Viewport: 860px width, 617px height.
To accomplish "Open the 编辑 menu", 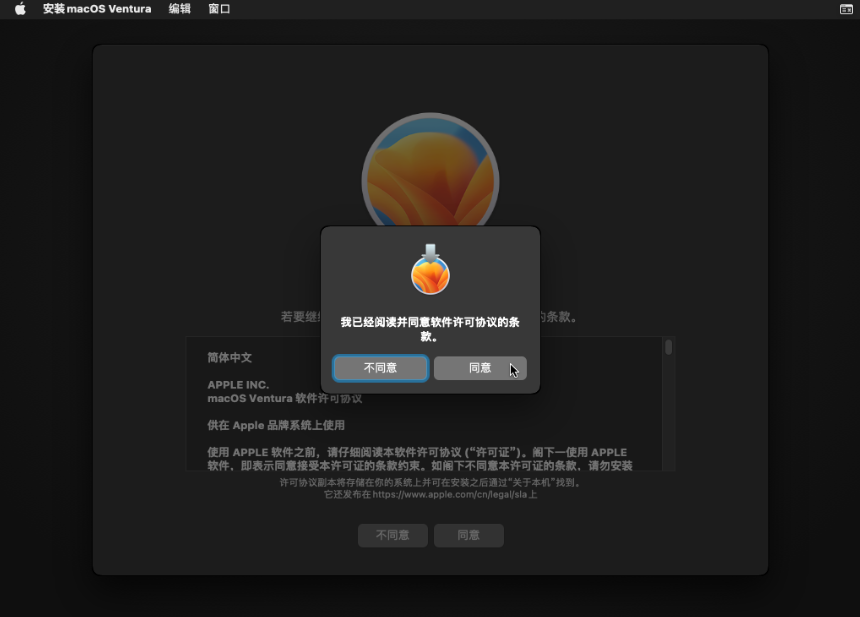I will pyautogui.click(x=179, y=9).
